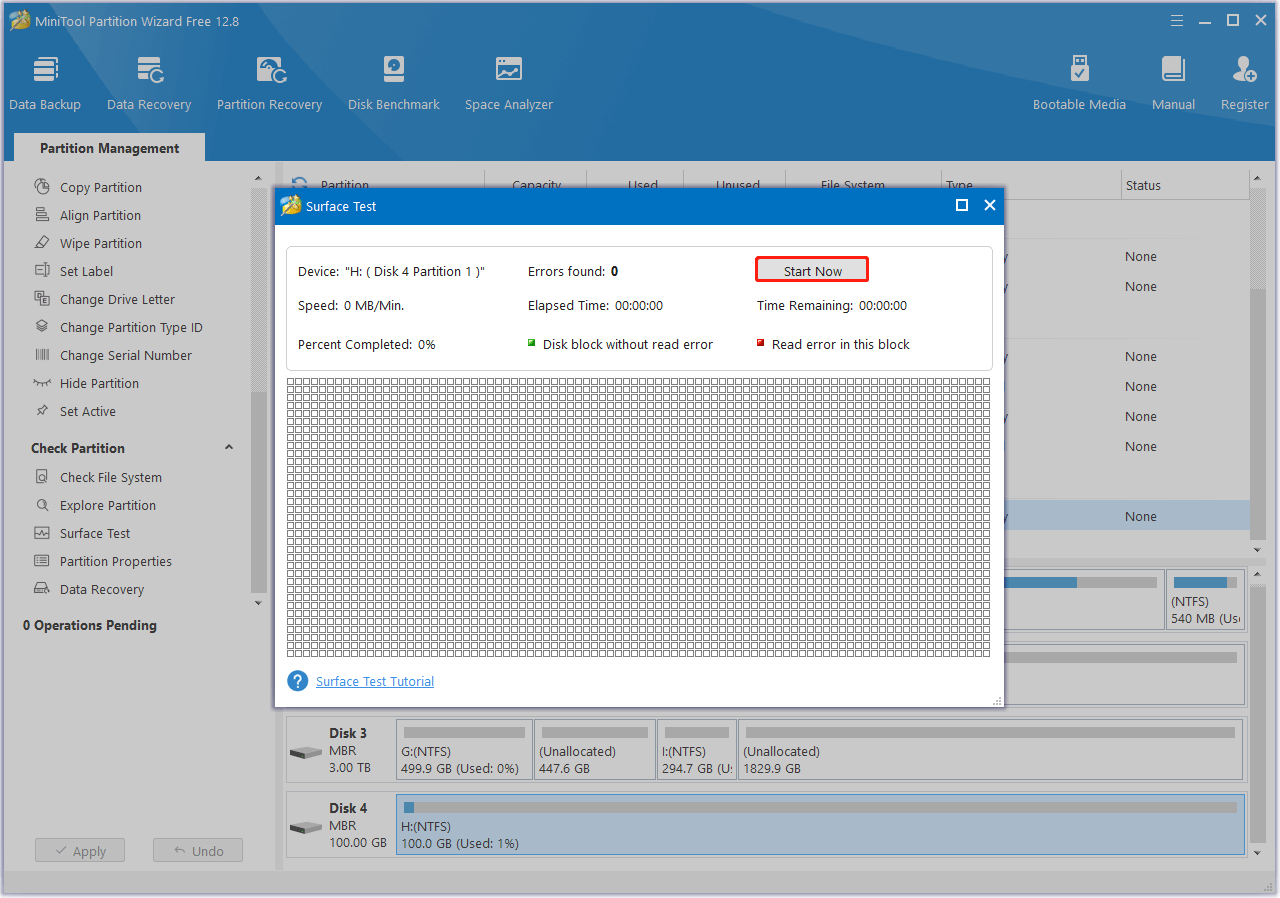Select 1829.9 GB unallocated space on Disk 3
The width and height of the screenshot is (1280, 898).
point(991,749)
